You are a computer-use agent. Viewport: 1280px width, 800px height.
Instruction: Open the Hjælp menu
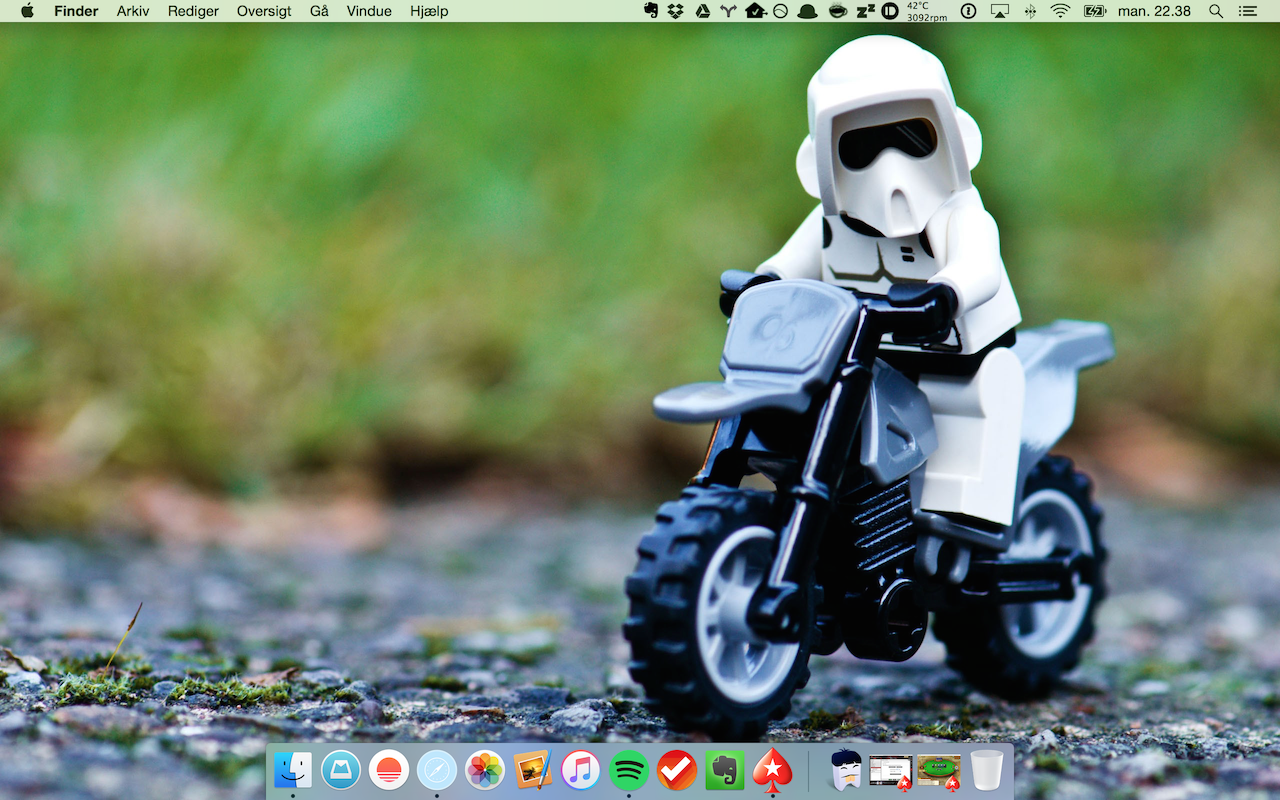429,11
